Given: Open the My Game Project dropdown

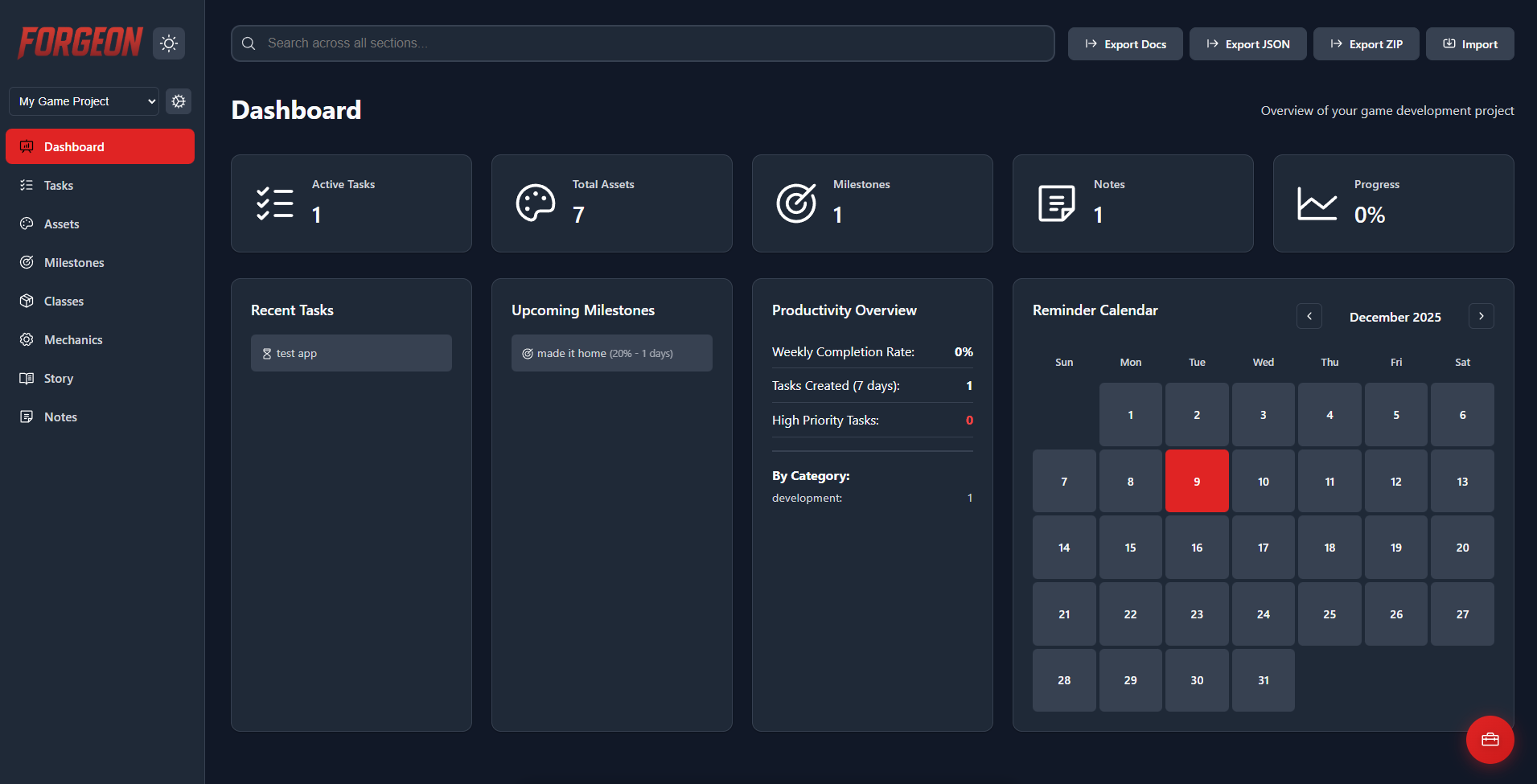Looking at the screenshot, I should 84,101.
